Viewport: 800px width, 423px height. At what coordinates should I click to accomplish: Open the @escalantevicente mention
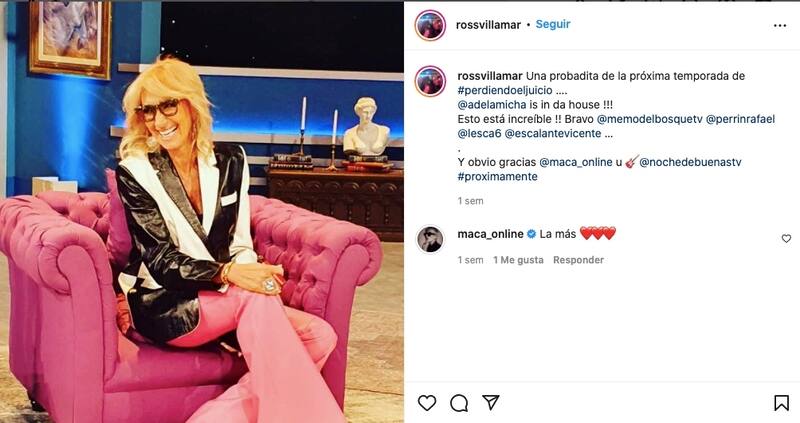click(553, 133)
